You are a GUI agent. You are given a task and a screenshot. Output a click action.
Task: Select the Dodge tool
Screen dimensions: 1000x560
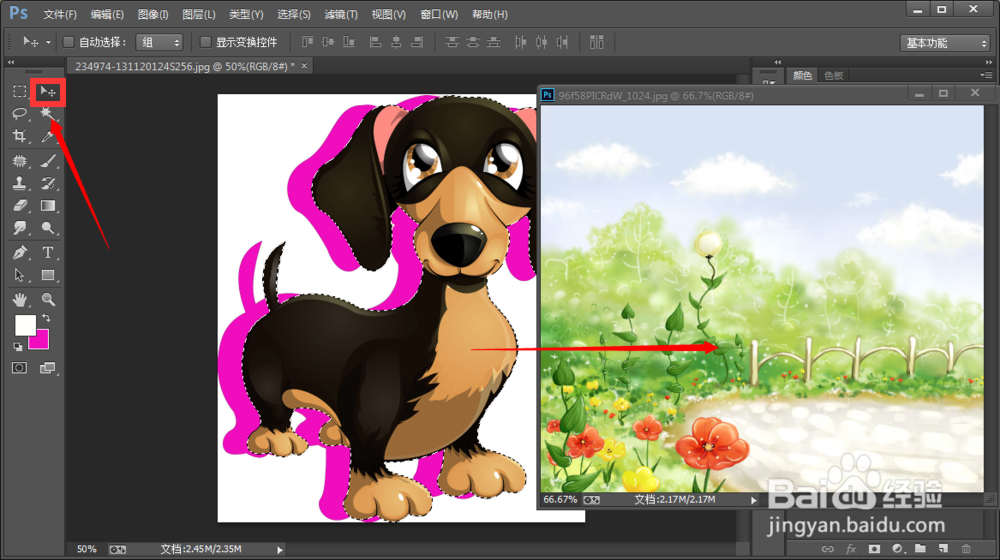tap(48, 228)
